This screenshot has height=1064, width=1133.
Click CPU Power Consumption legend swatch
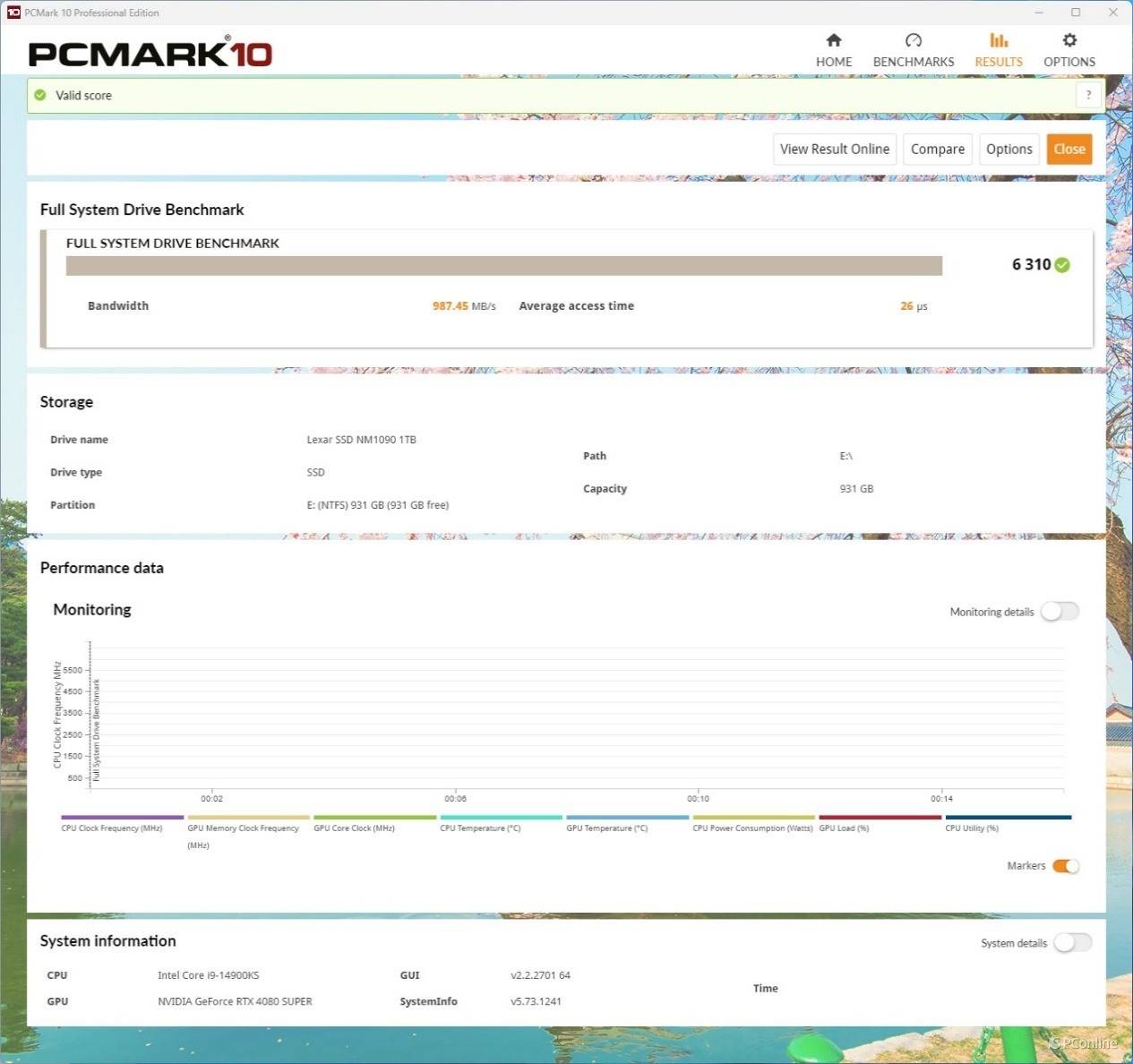754,818
